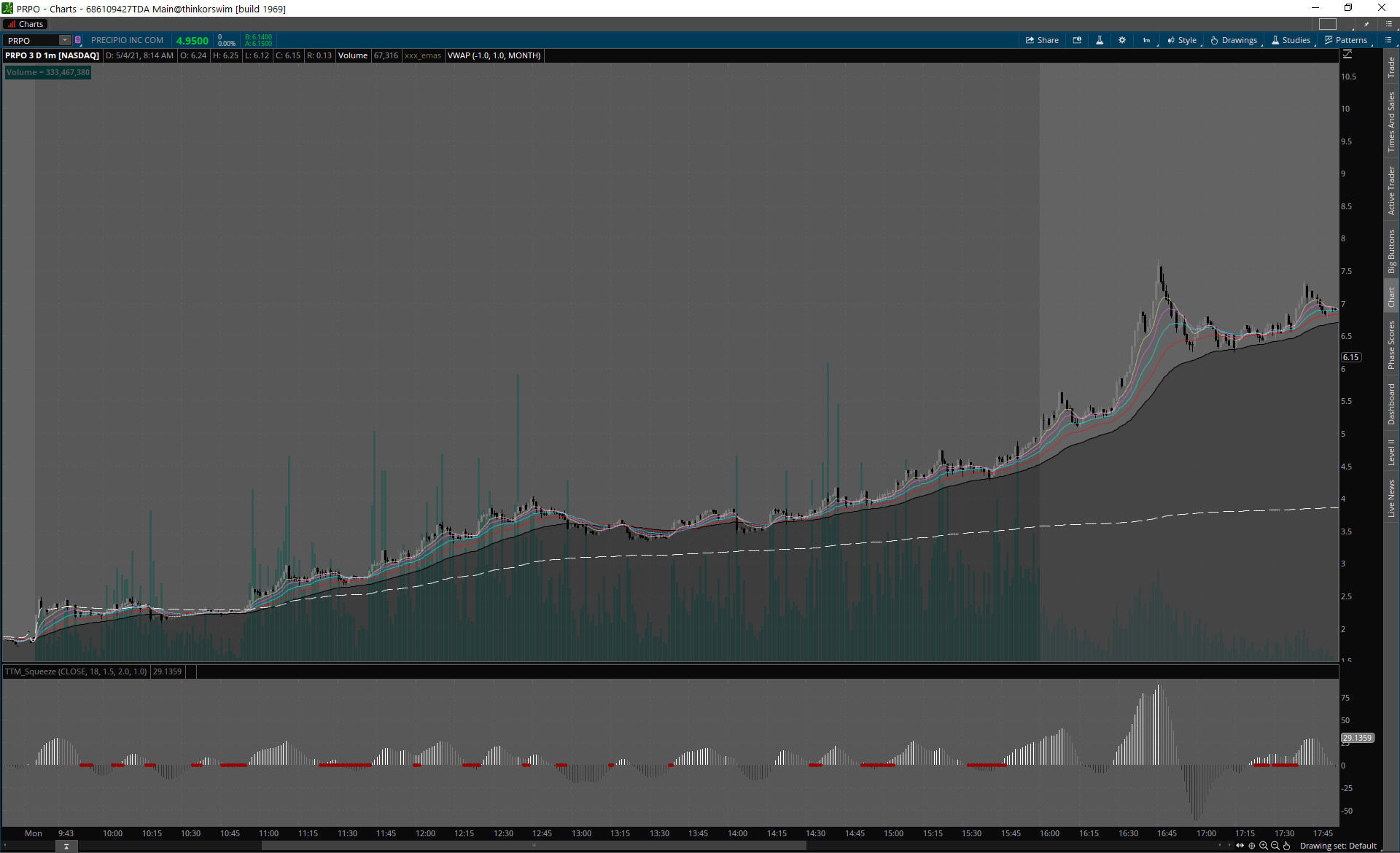Toggle the pin window icon
1400x853 pixels.
pos(1367,24)
